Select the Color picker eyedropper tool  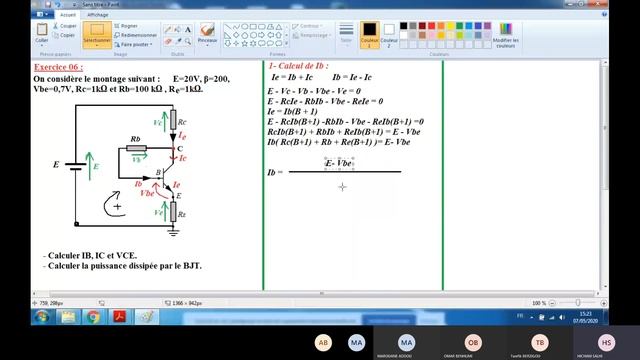(178, 41)
